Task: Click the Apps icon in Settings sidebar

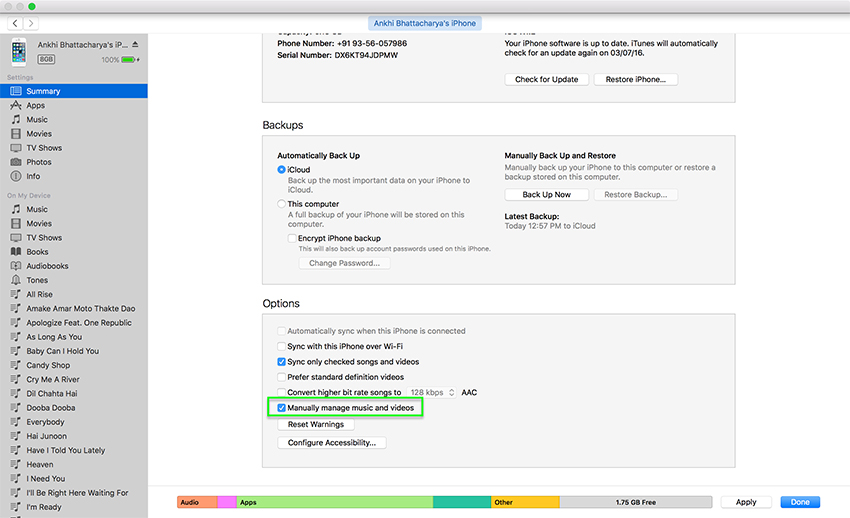Action: [16, 105]
